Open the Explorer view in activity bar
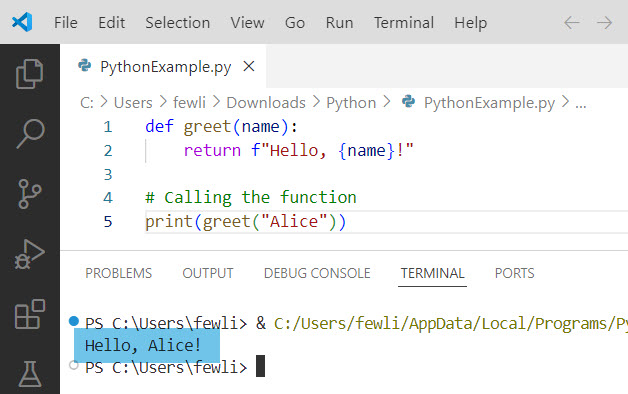The width and height of the screenshot is (628, 394). tap(30, 74)
